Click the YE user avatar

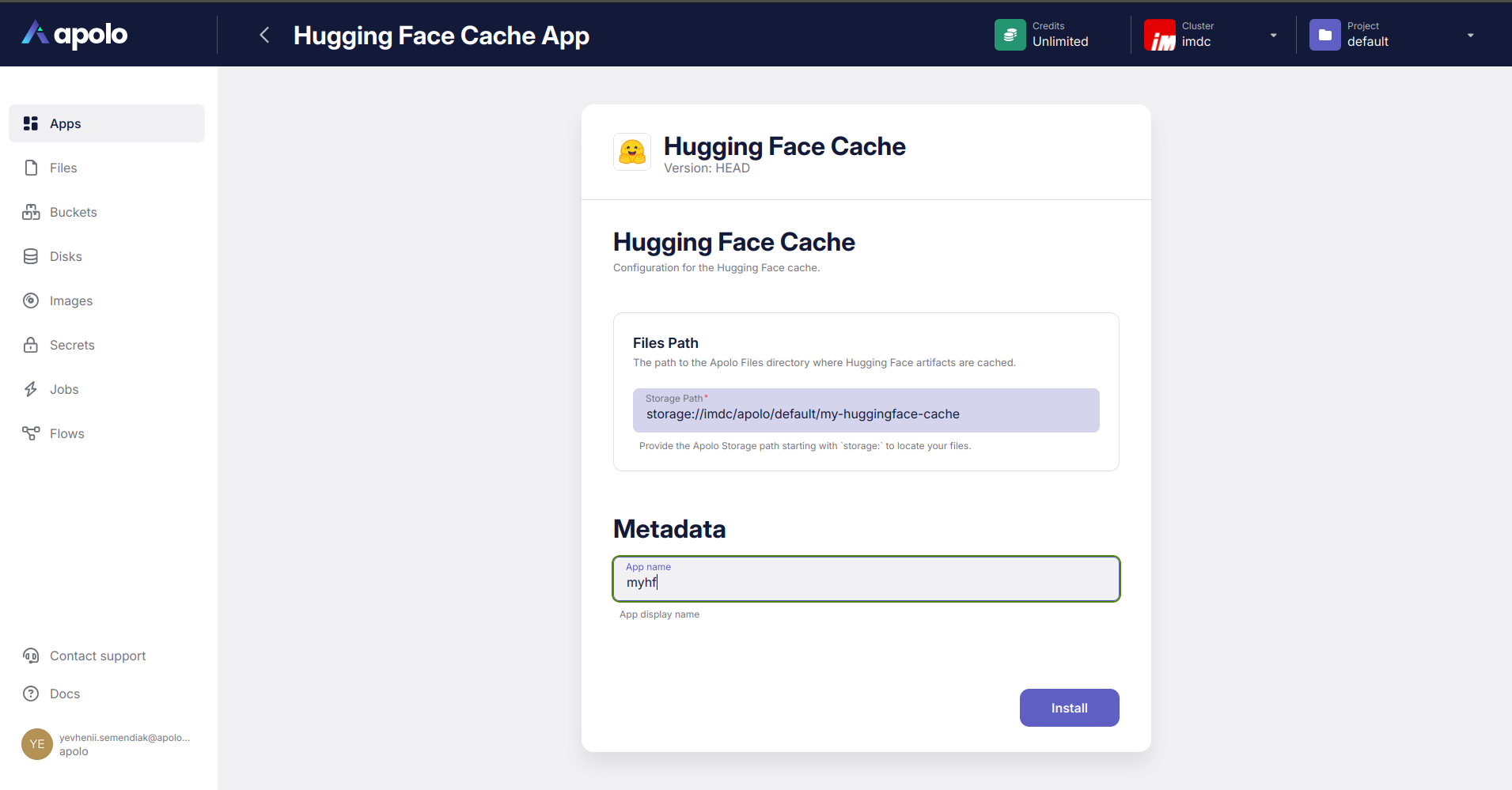(37, 744)
